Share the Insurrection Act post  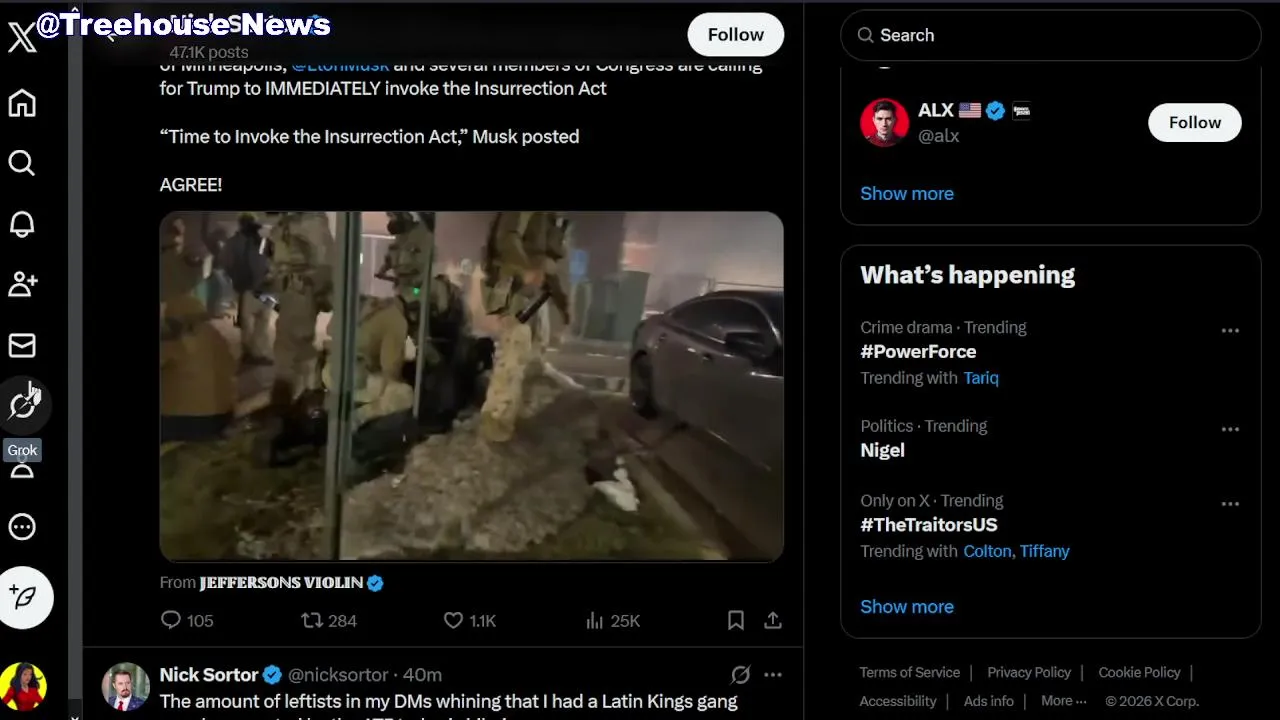tap(773, 621)
